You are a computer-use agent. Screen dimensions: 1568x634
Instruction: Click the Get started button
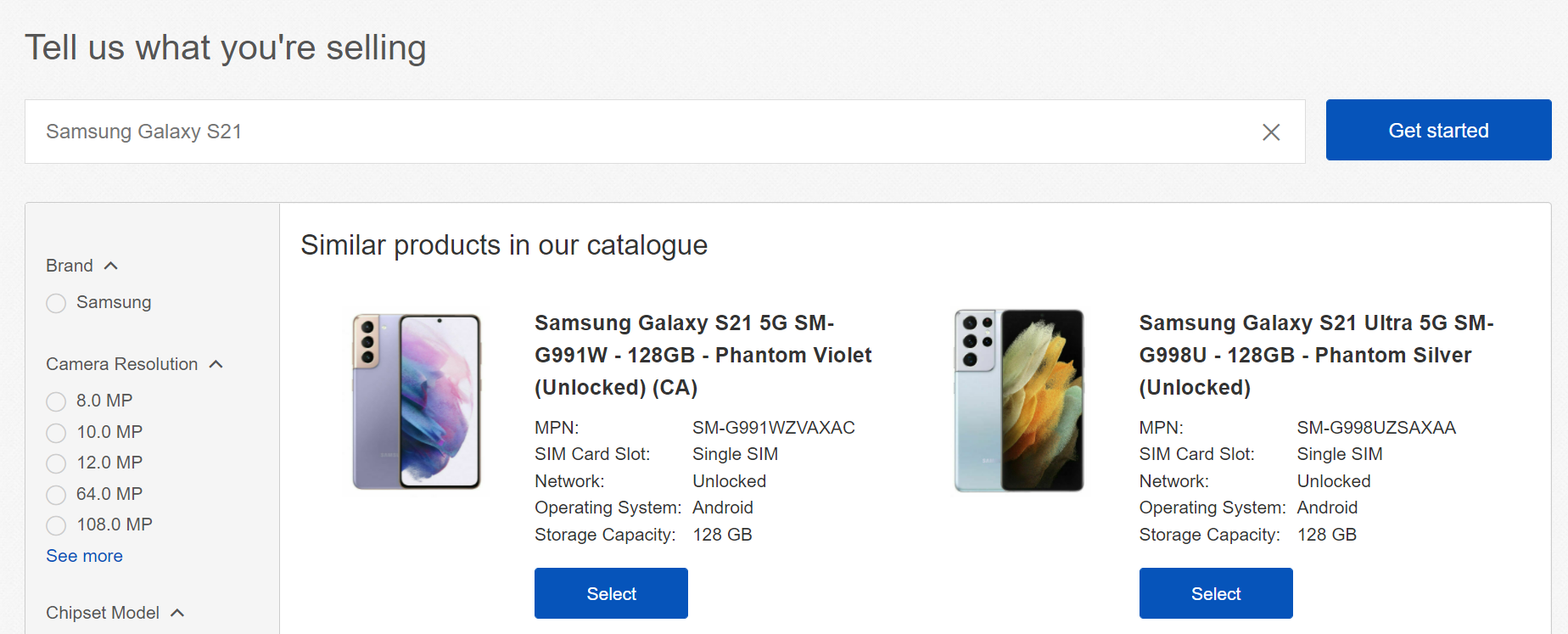[1438, 130]
